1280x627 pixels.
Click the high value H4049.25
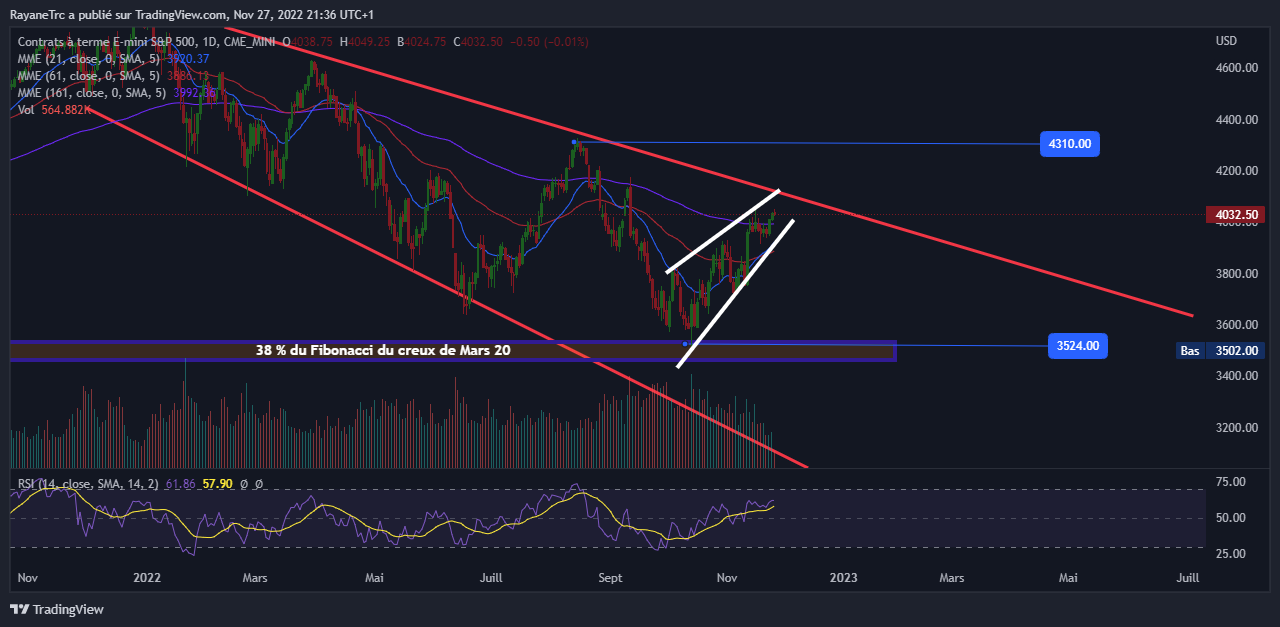(x=366, y=42)
